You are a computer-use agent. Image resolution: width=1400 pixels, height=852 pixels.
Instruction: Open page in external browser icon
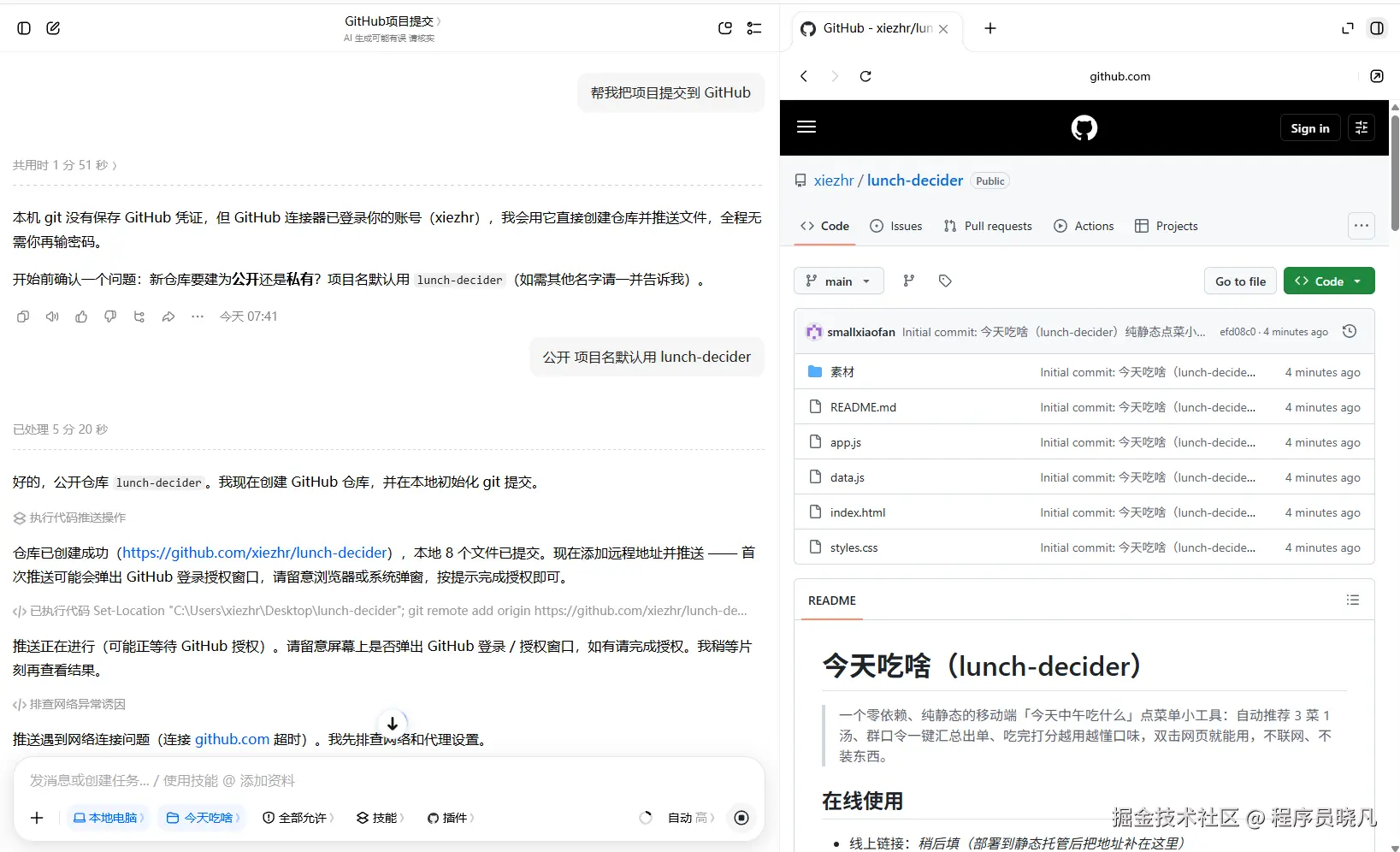(x=1377, y=76)
